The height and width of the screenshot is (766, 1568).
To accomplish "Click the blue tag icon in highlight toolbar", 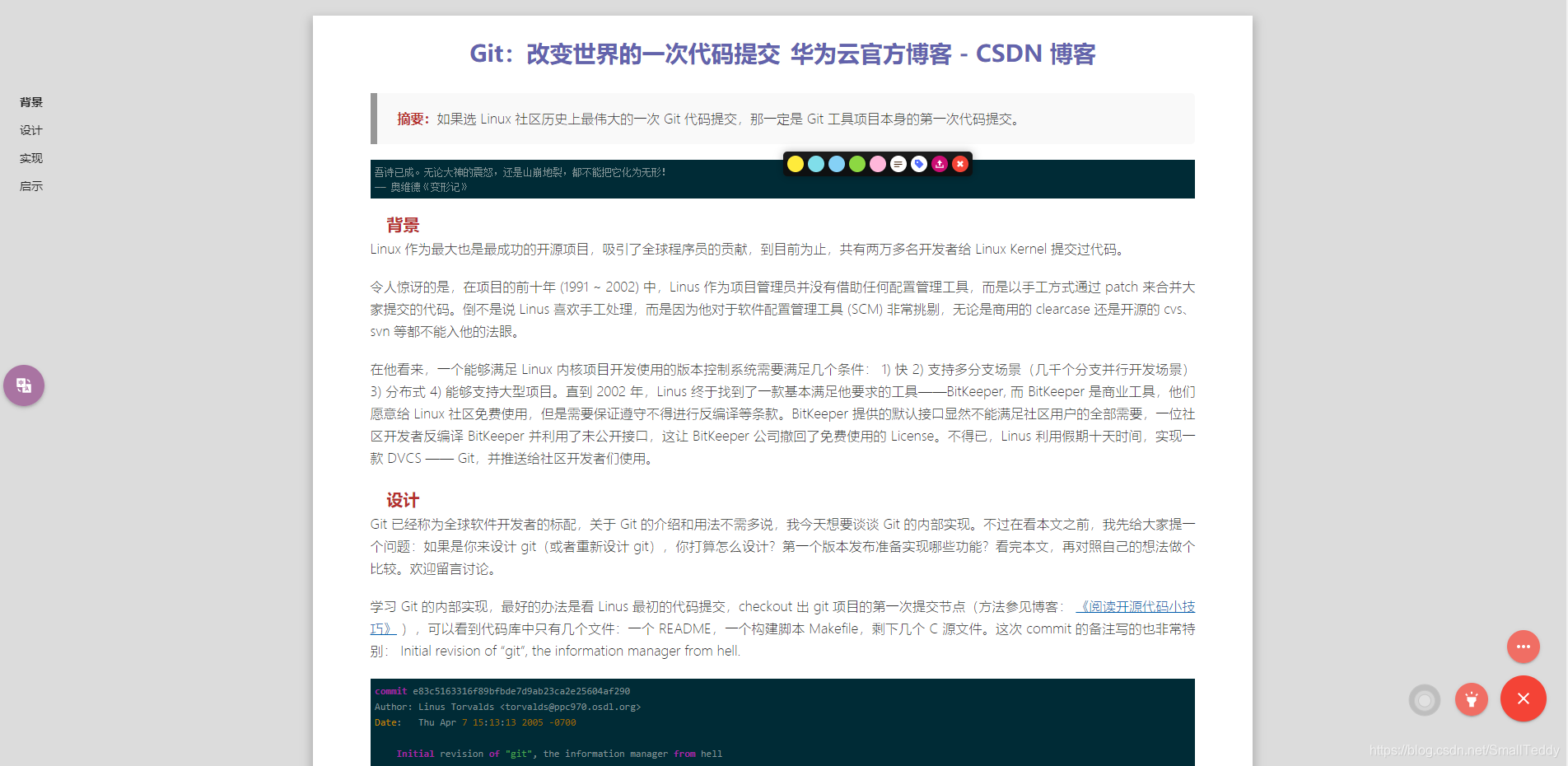I will point(919,164).
